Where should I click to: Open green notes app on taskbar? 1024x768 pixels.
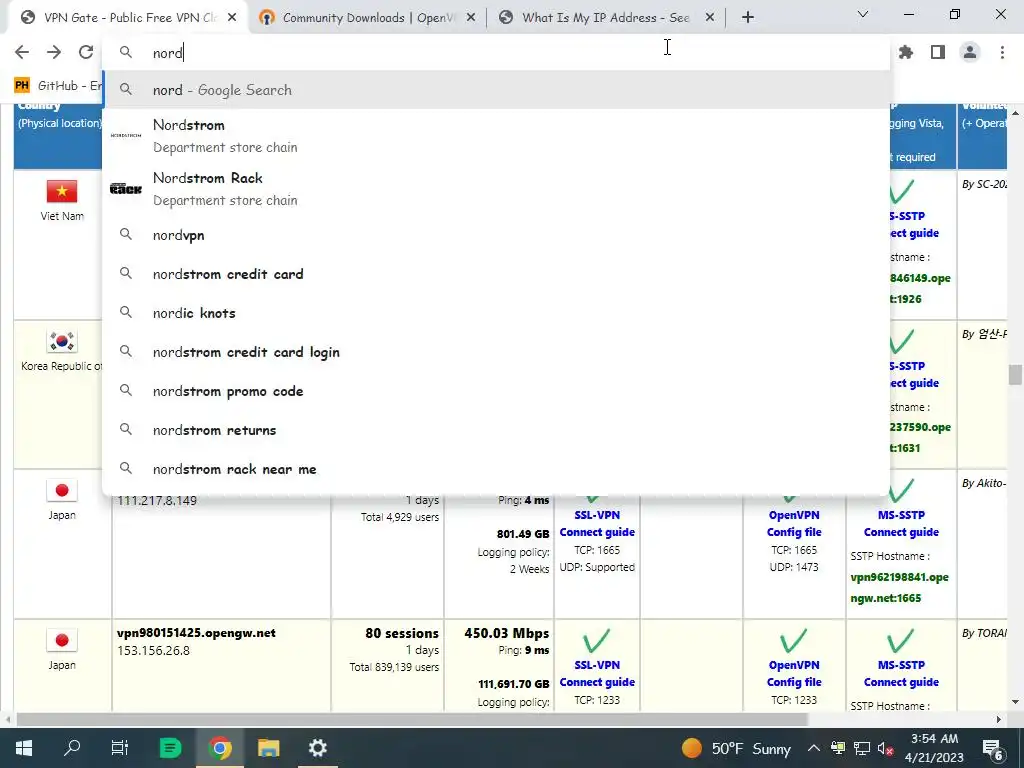click(x=170, y=748)
